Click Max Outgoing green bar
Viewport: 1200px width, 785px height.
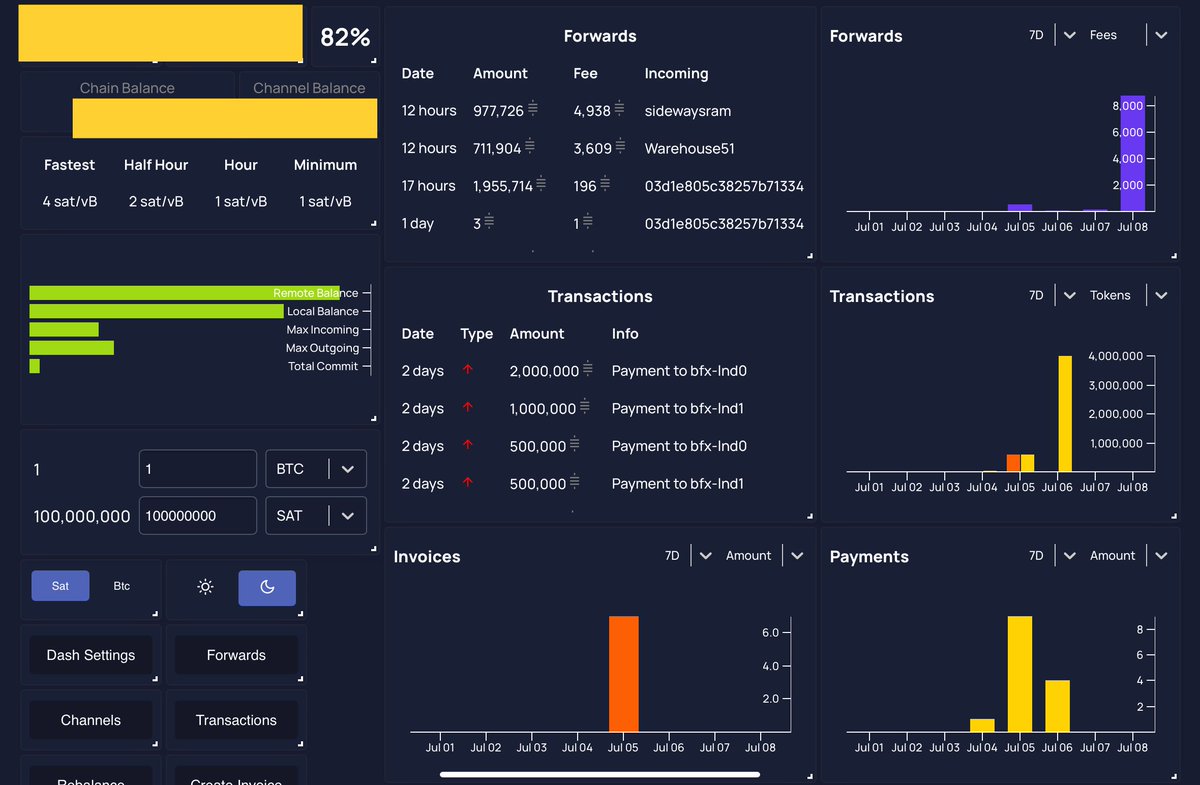(x=72, y=348)
